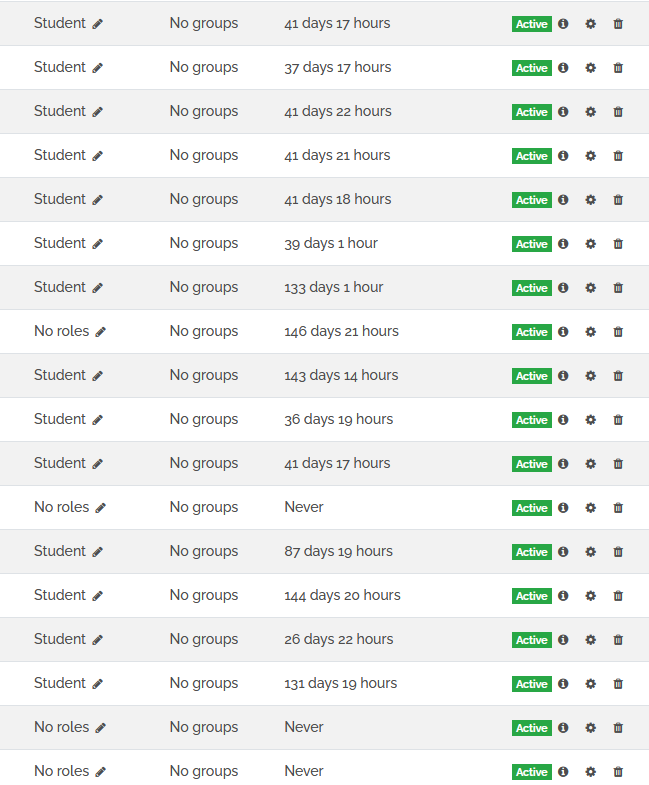Click info icon in 87 days 19 hours row
This screenshot has width=649, height=785.
563,551
